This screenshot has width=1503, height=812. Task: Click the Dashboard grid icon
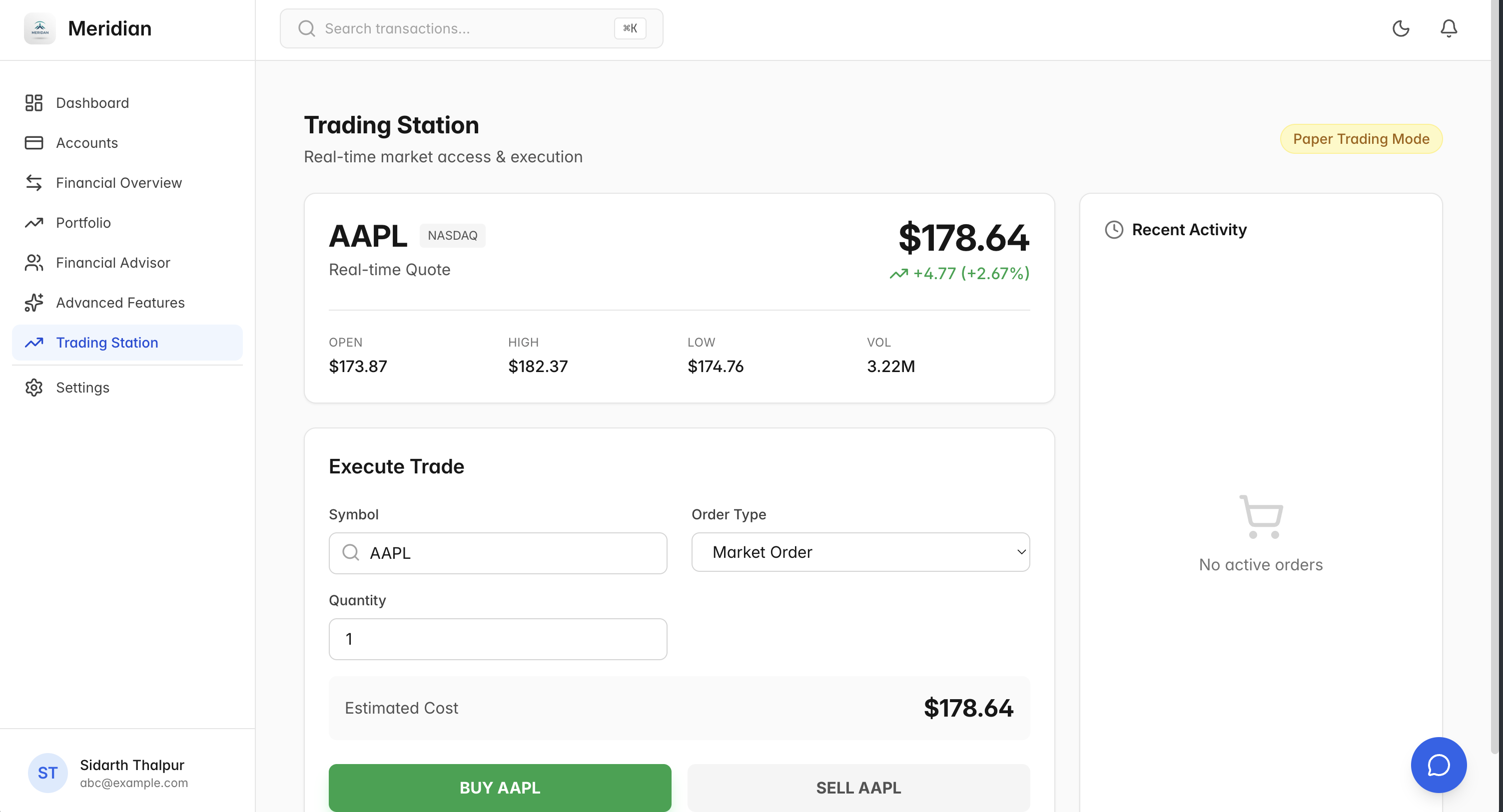34,103
